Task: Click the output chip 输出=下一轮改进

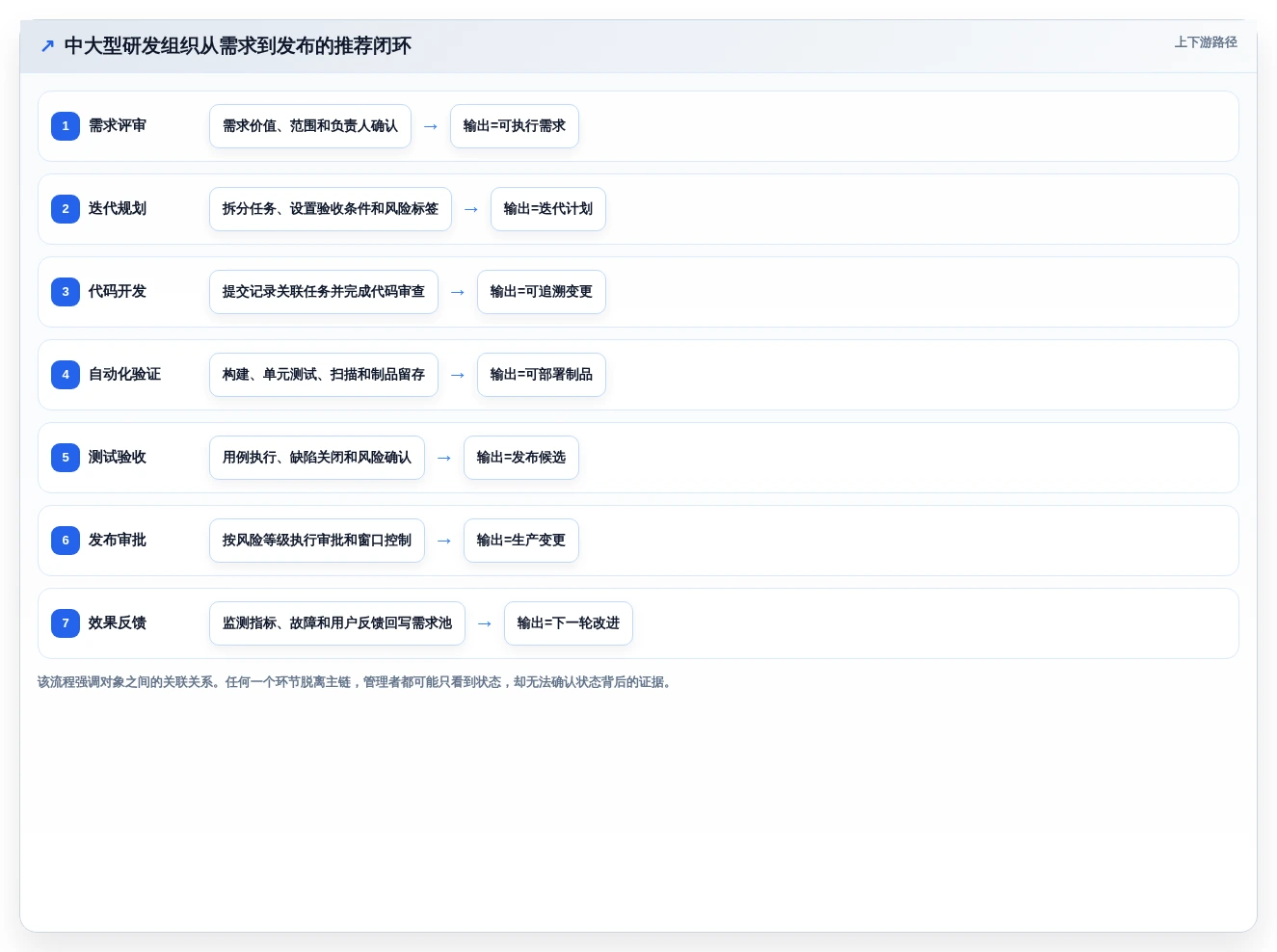Action: 569,623
